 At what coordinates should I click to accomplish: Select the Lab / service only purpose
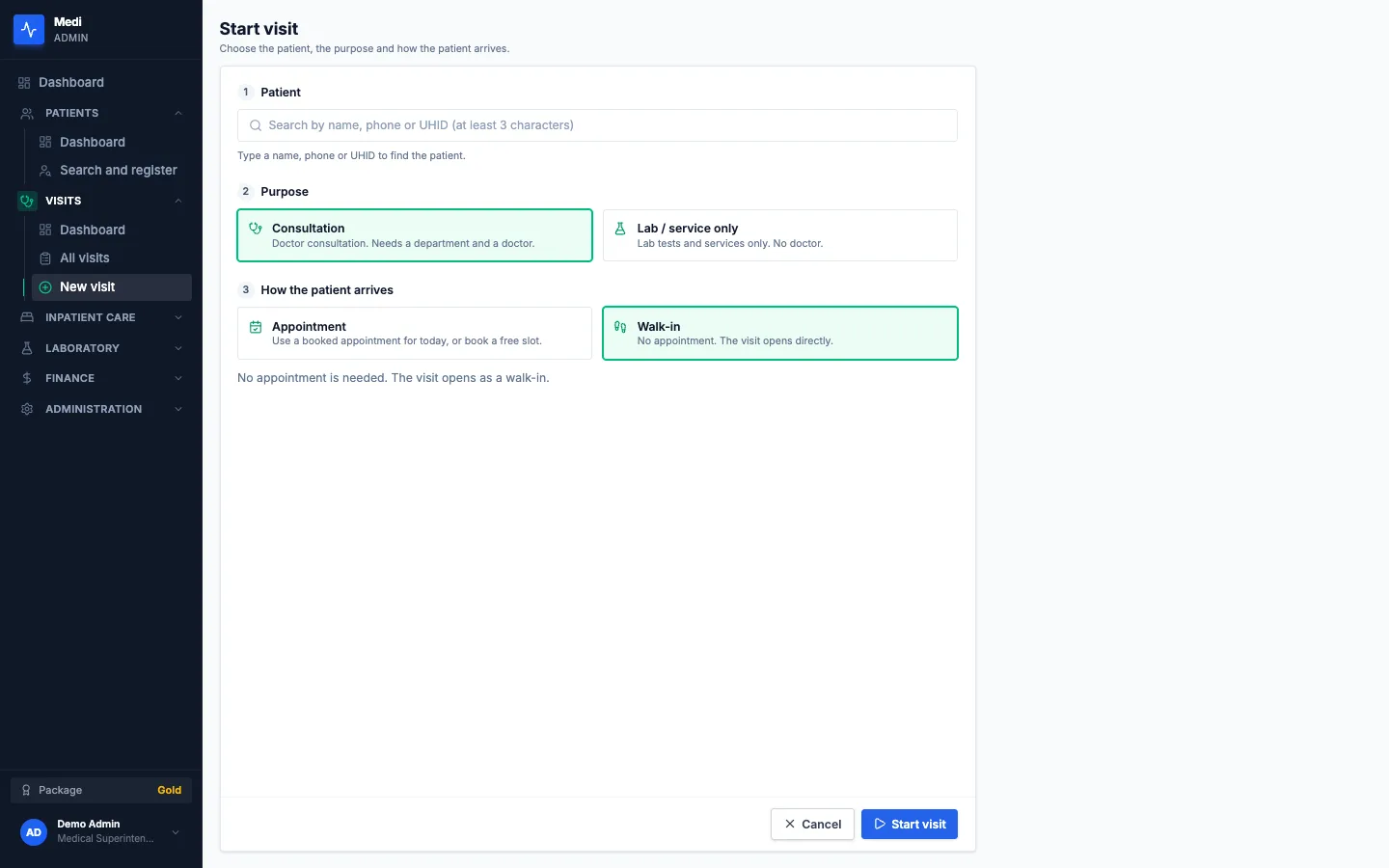point(780,235)
